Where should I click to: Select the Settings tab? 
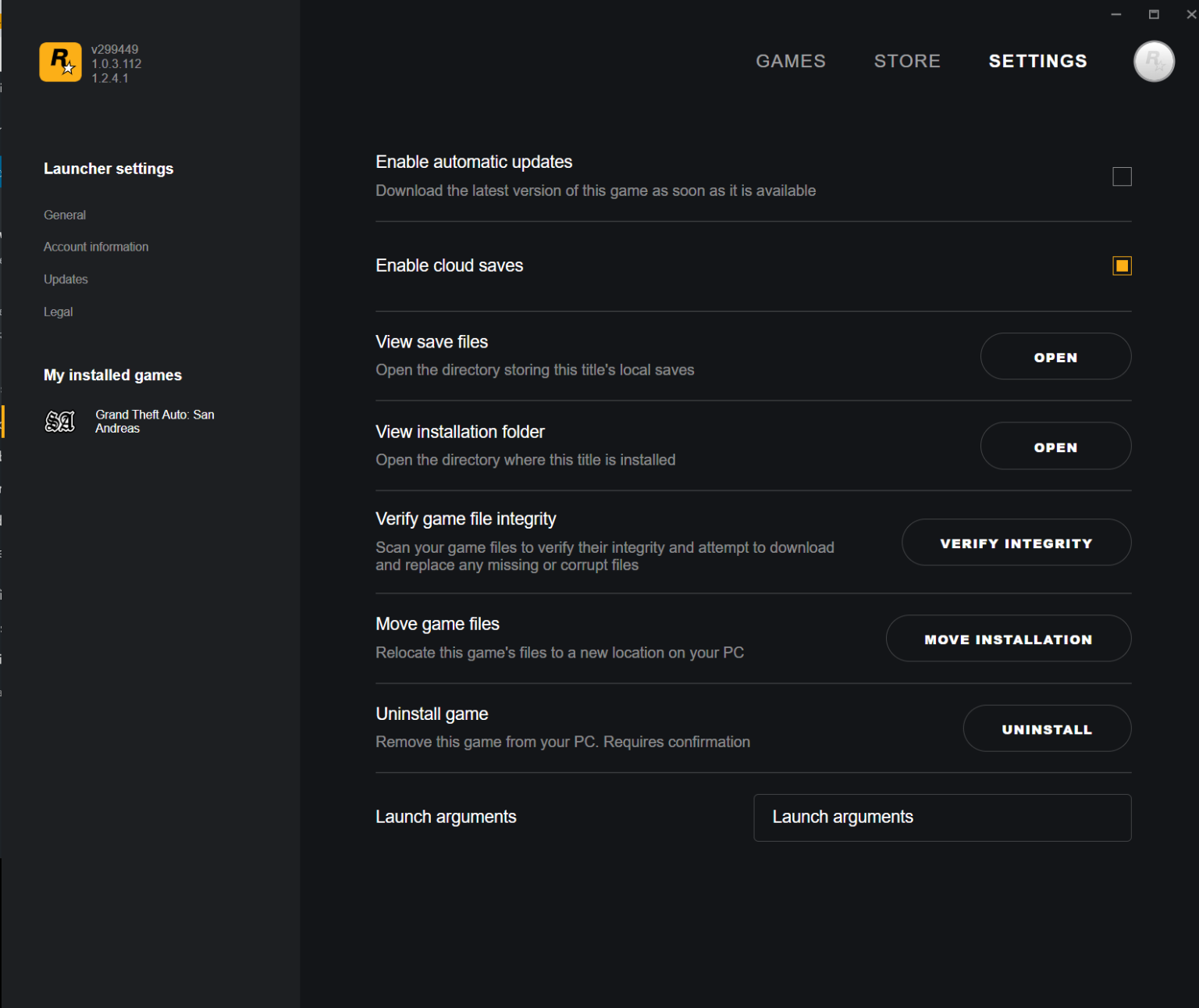click(x=1037, y=61)
